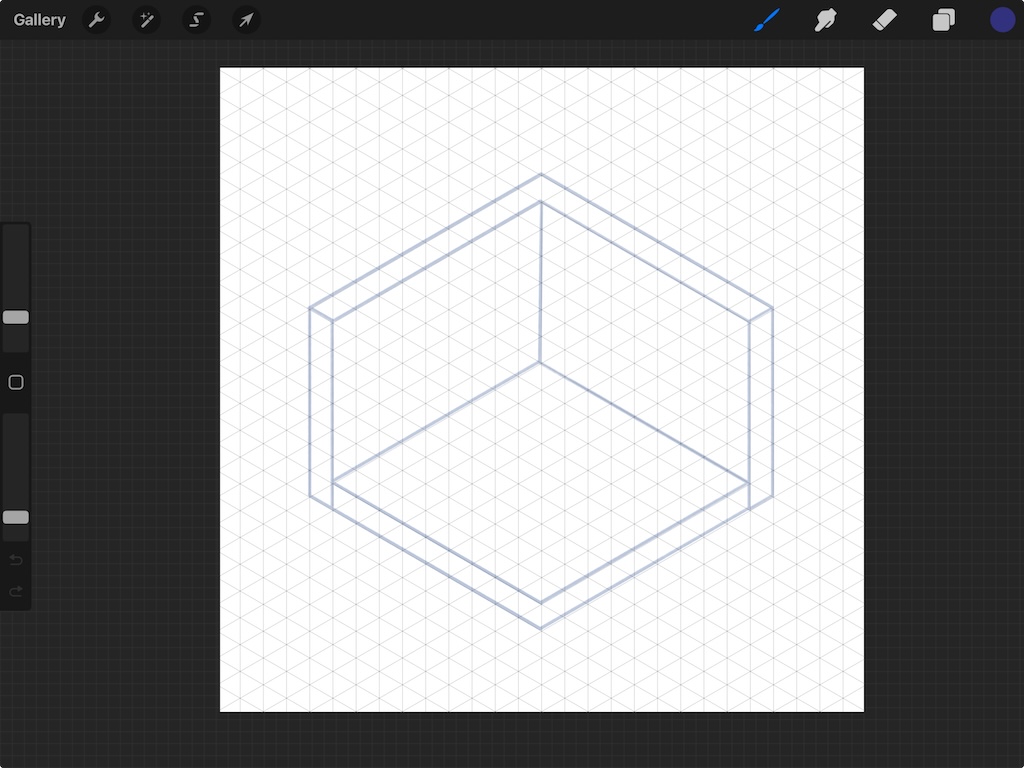Open the Actions wrench menu
This screenshot has width=1024, height=768.
coord(96,20)
